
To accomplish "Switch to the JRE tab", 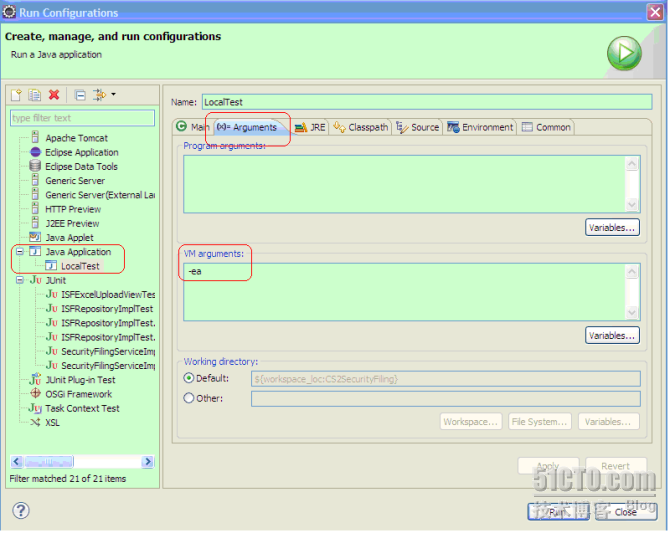I will (x=310, y=127).
